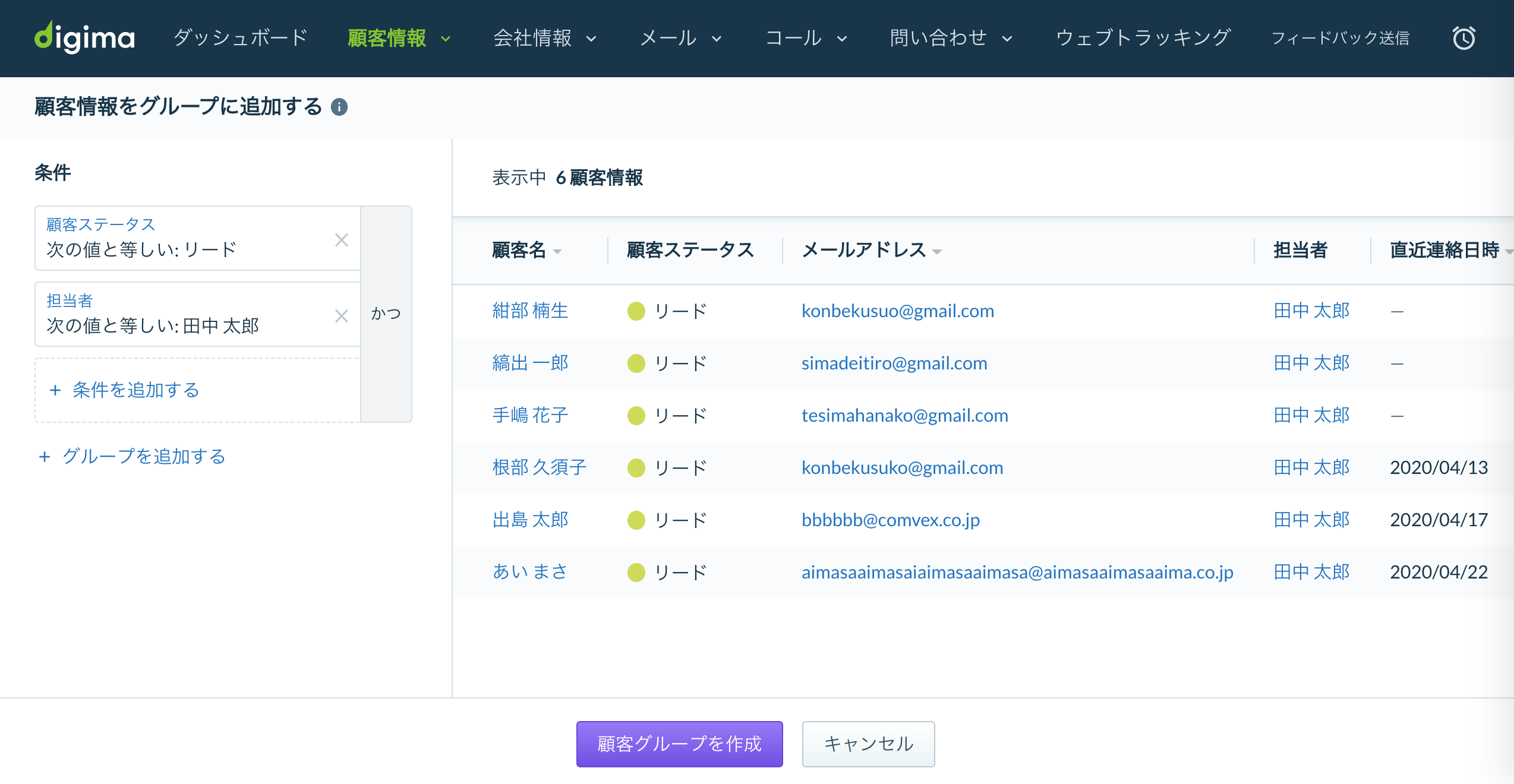Click the info icon beside page title
Viewport: 1514px width, 784px height.
pos(339,107)
